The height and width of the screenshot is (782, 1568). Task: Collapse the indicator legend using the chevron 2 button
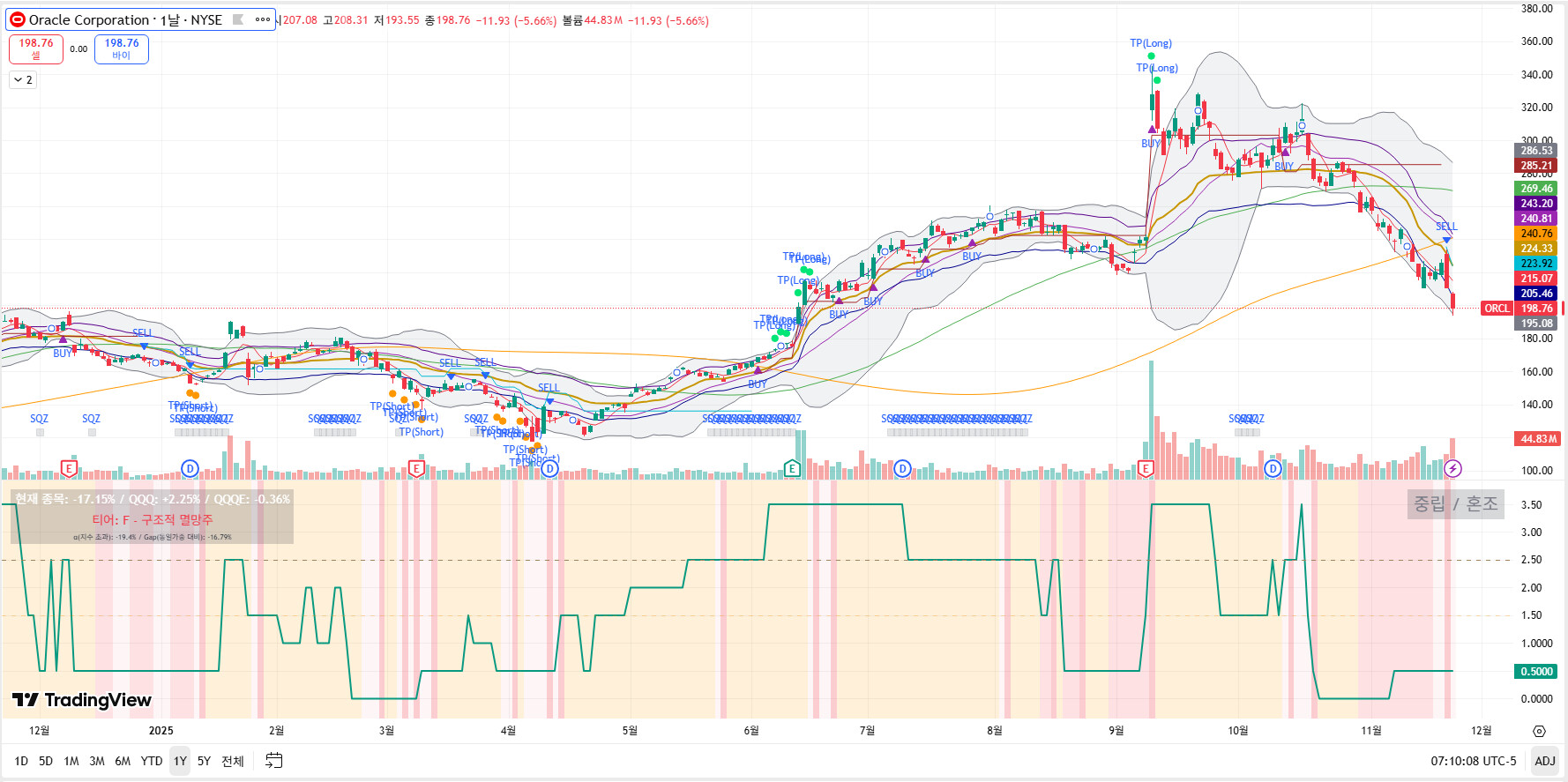23,79
